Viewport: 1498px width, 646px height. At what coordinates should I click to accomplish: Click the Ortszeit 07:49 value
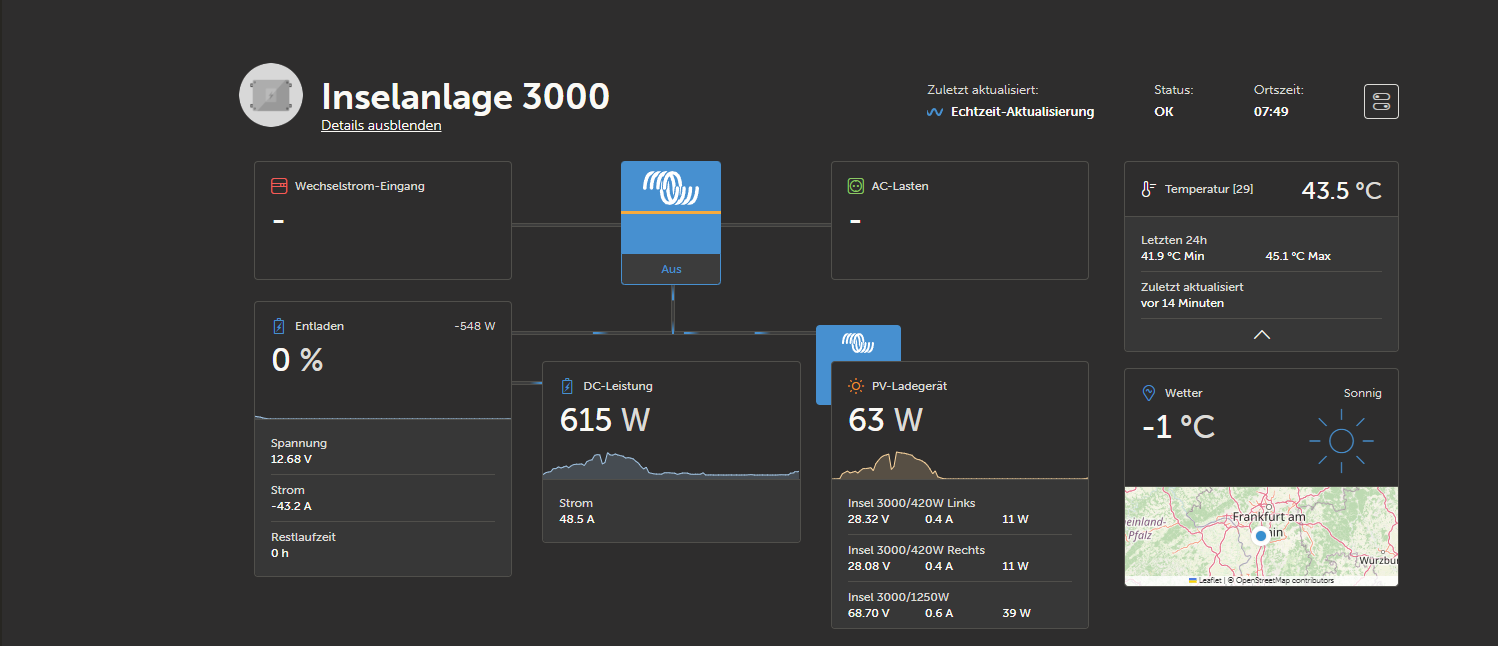pyautogui.click(x=1271, y=112)
